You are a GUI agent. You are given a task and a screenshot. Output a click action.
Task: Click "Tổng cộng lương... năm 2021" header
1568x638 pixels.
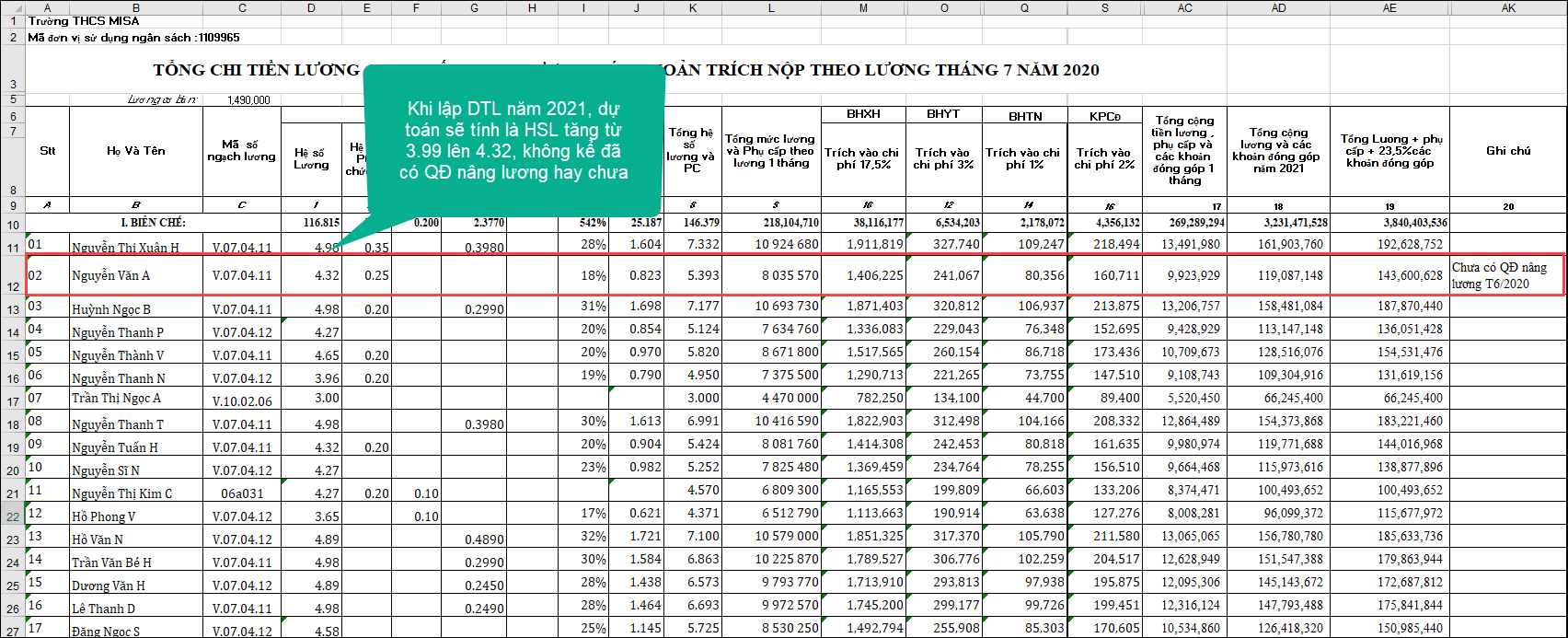point(1278,151)
